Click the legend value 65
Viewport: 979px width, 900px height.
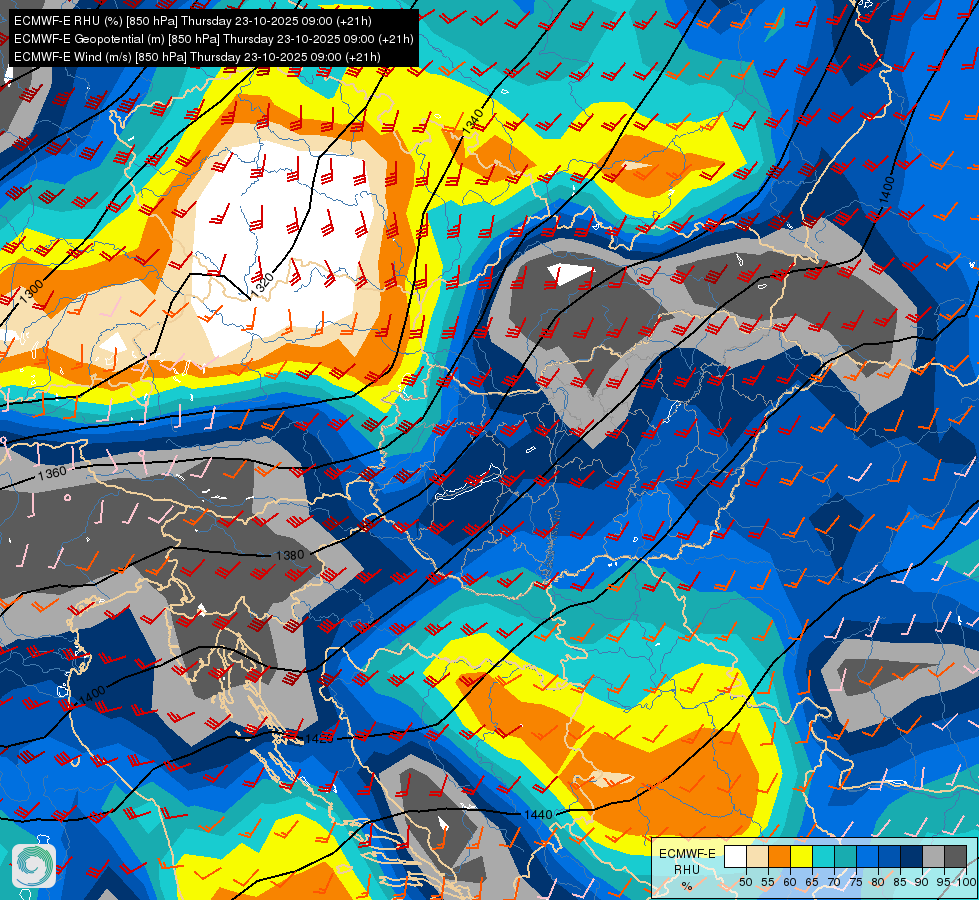[812, 882]
